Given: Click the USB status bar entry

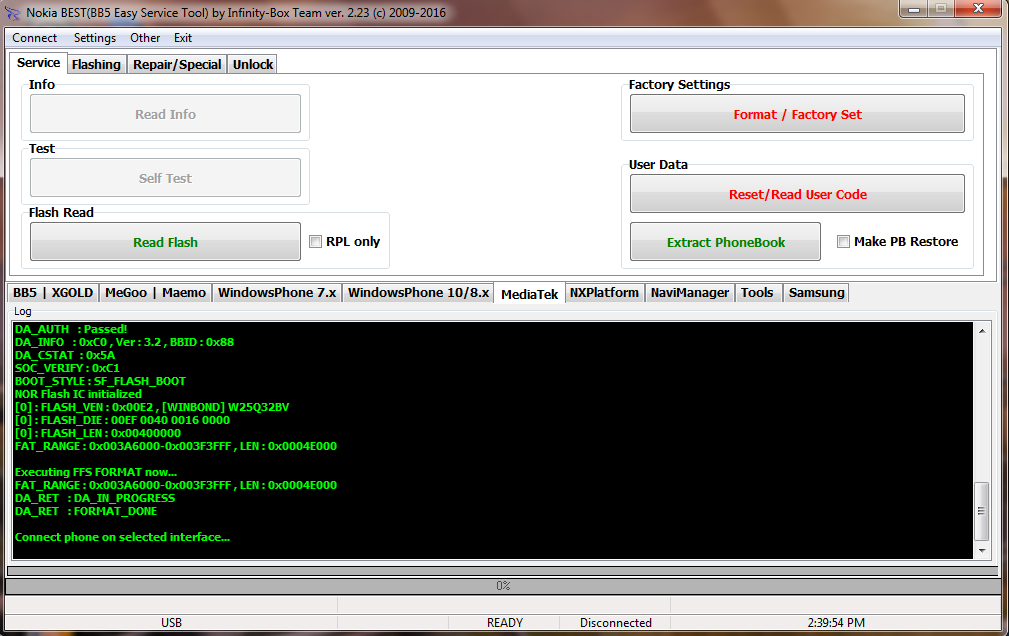Looking at the screenshot, I should pos(171,622).
